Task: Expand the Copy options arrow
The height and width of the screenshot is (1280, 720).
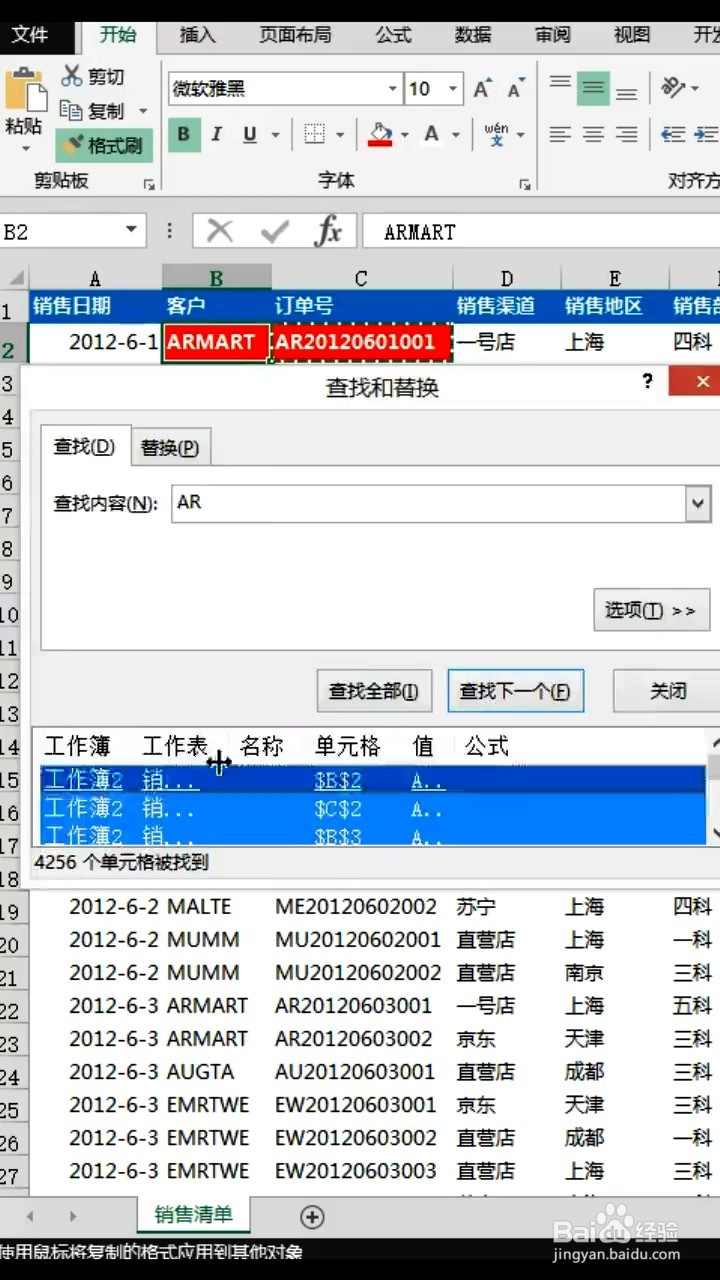Action: click(143, 111)
